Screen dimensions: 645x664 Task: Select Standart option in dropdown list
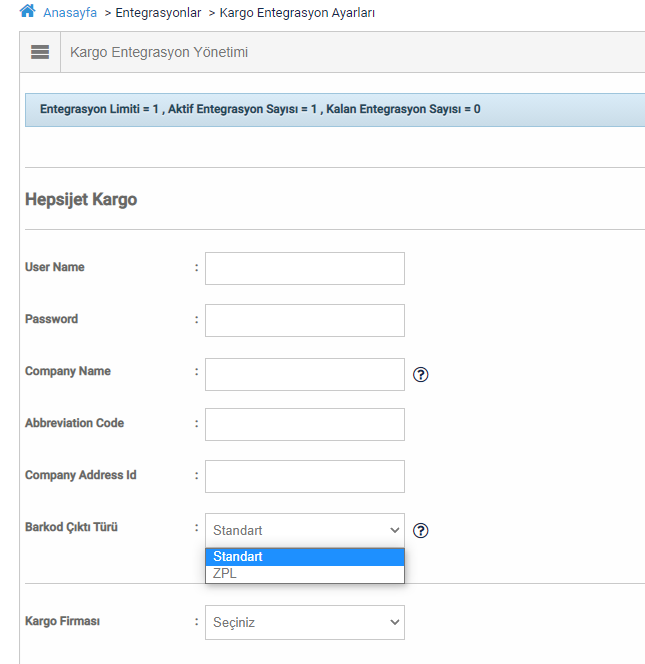click(x=305, y=557)
